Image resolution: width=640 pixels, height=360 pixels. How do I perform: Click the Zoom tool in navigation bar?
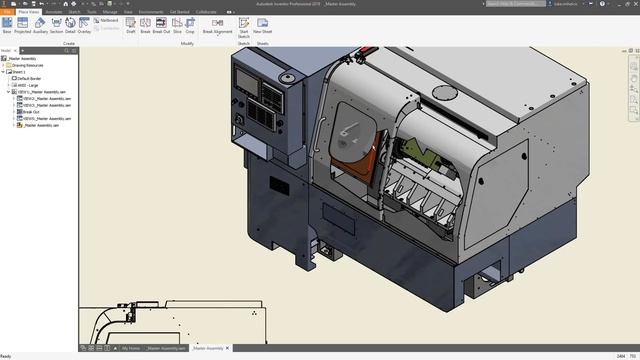tap(633, 89)
